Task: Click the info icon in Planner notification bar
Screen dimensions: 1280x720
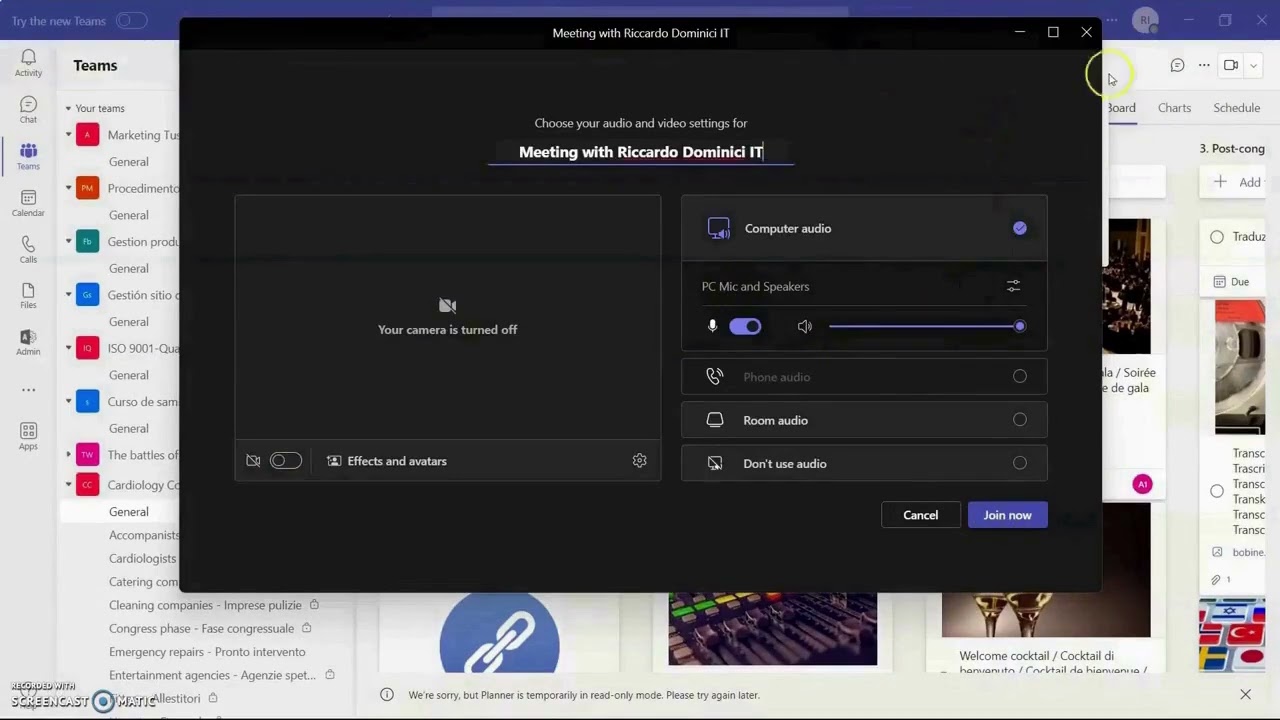Action: 387,695
